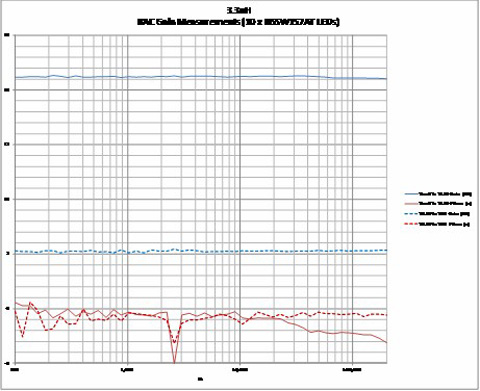Click the first dip of the dashed red curve
The width and height of the screenshot is (480, 391).
(23, 336)
